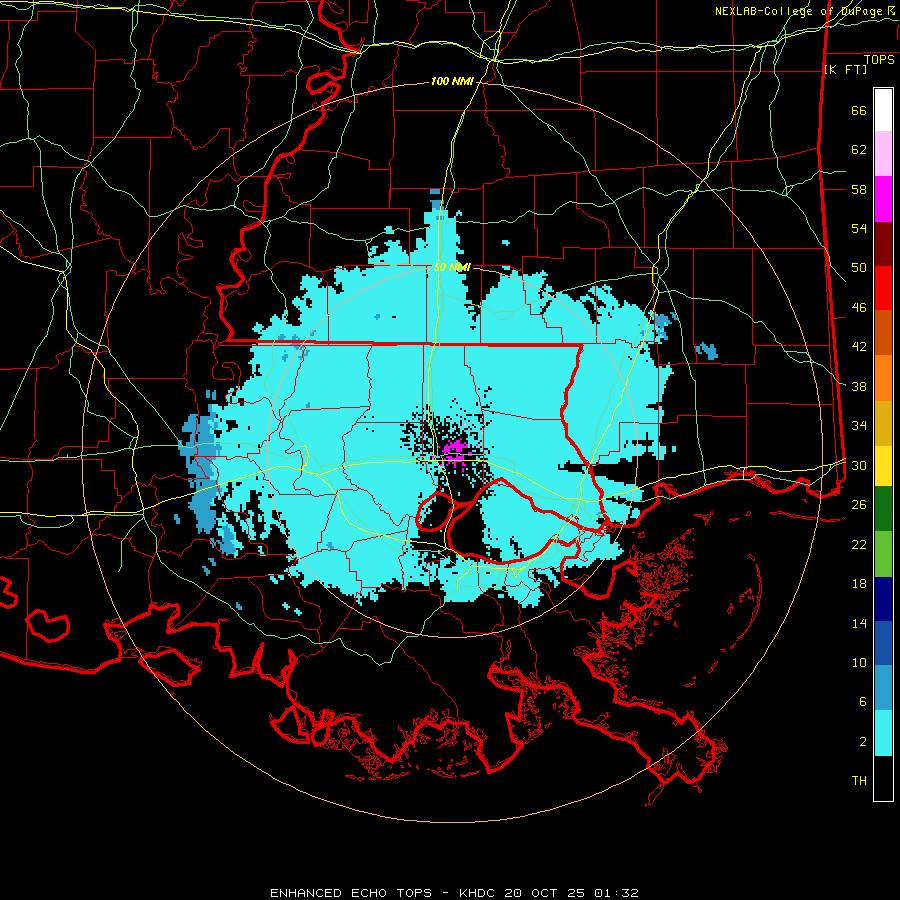This screenshot has width=900, height=900.
Task: Click the '50 NMI' range ring label
Action: (452, 267)
